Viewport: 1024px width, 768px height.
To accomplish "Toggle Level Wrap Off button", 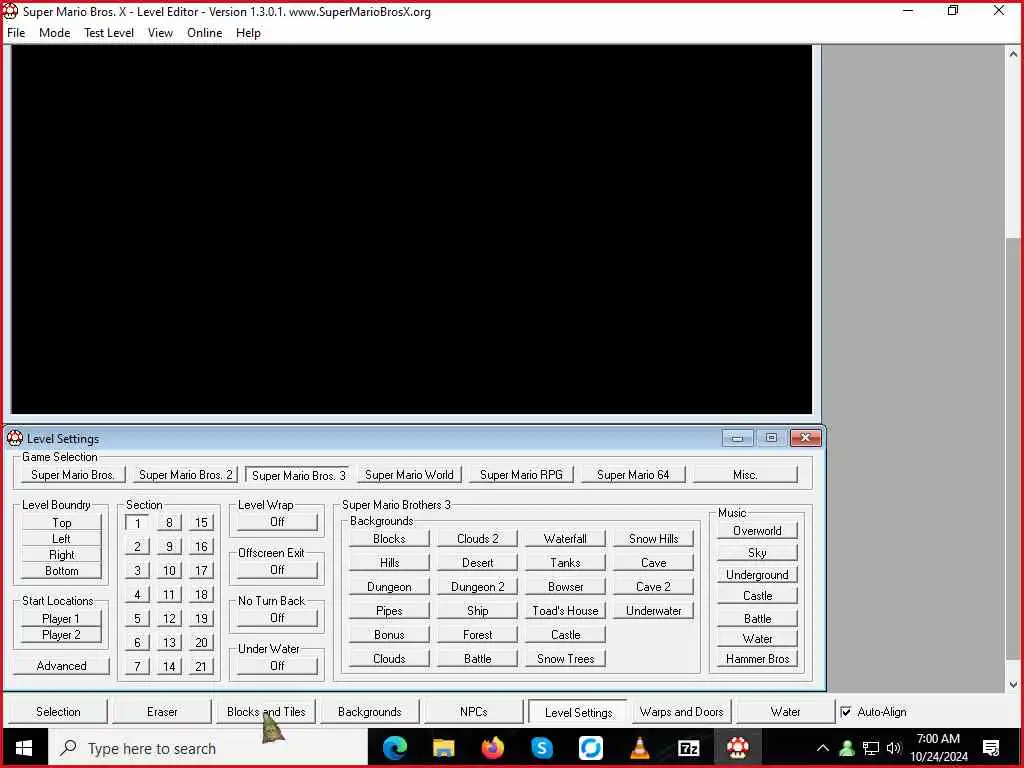I will click(x=277, y=522).
